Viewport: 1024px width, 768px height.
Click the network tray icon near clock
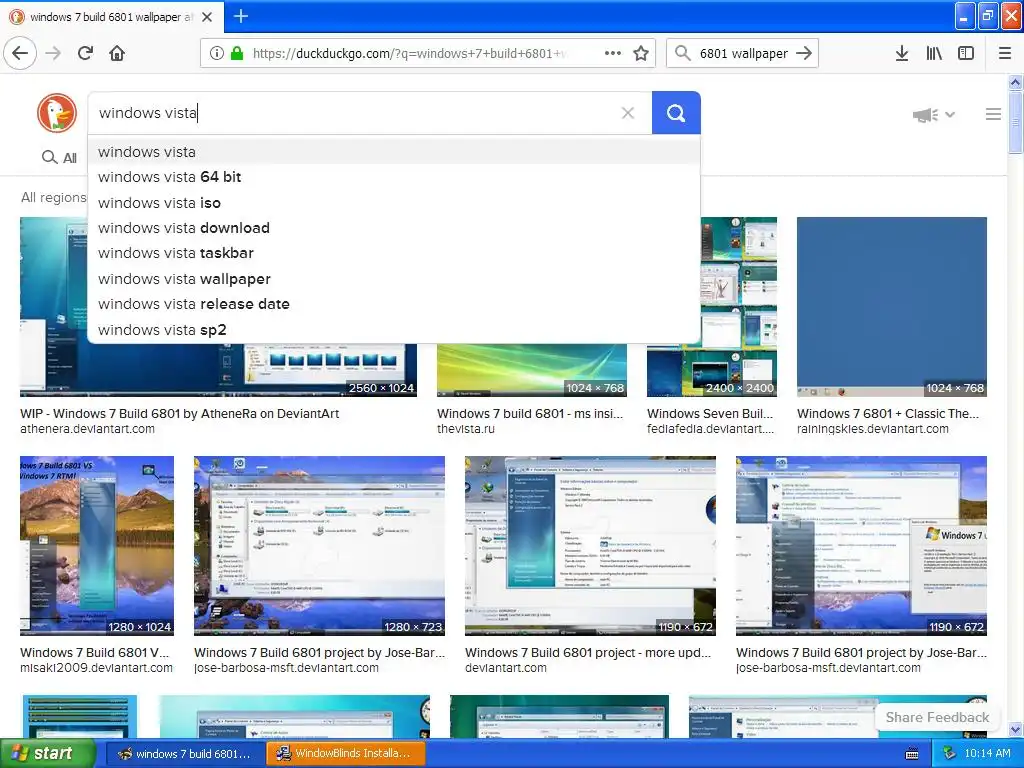[949, 754]
